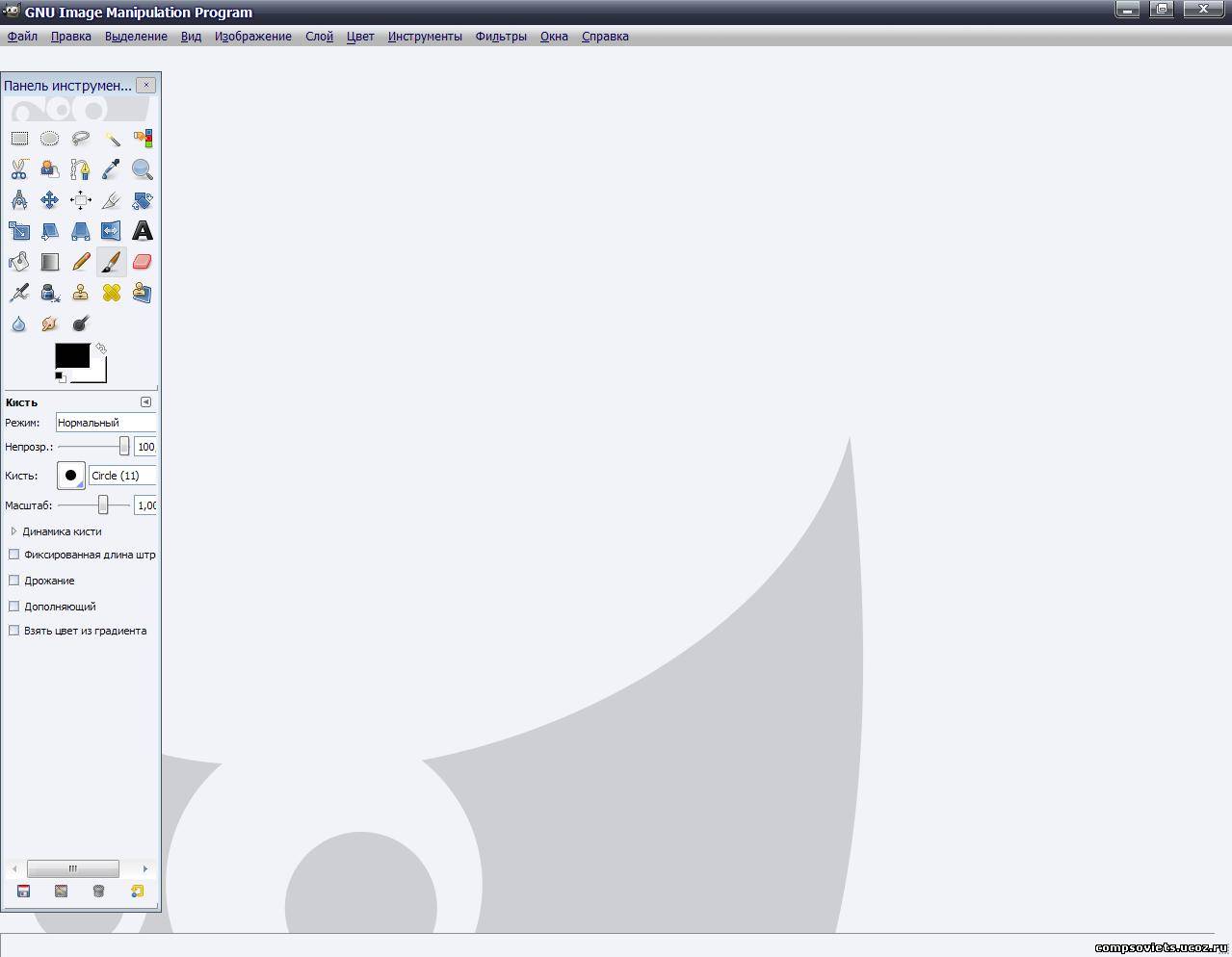
Task: Click the Circle (11) brush name field
Action: pyautogui.click(x=122, y=476)
